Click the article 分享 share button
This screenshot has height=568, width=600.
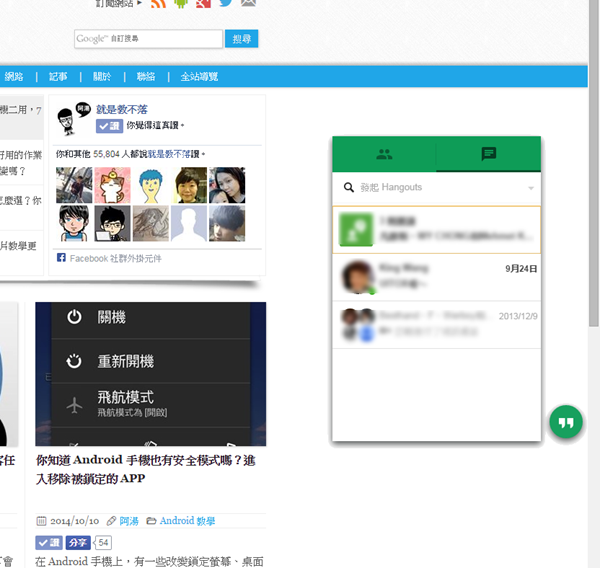[78, 542]
